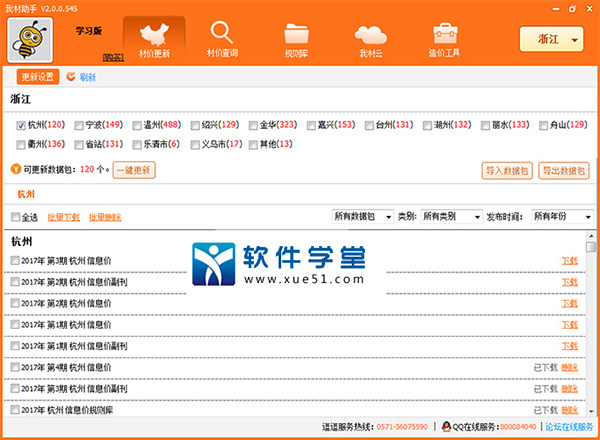This screenshot has width=600, height=440.
Task: Check the 全选 checkbox
Action: [15, 217]
